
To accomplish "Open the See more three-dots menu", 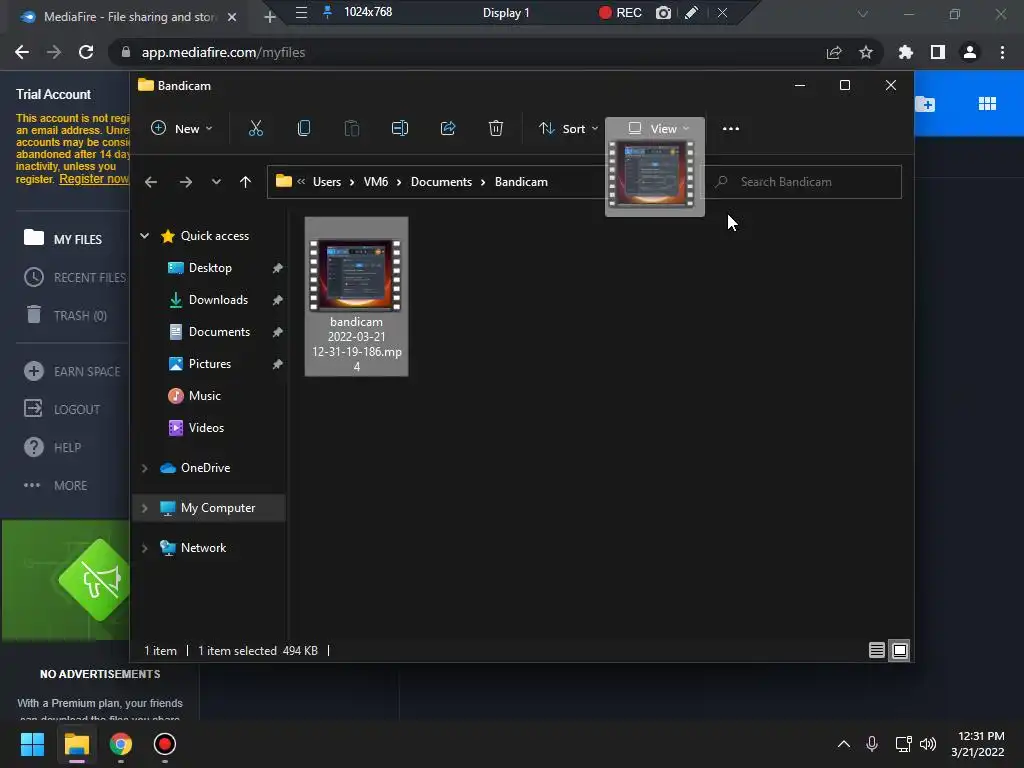I will tap(731, 129).
